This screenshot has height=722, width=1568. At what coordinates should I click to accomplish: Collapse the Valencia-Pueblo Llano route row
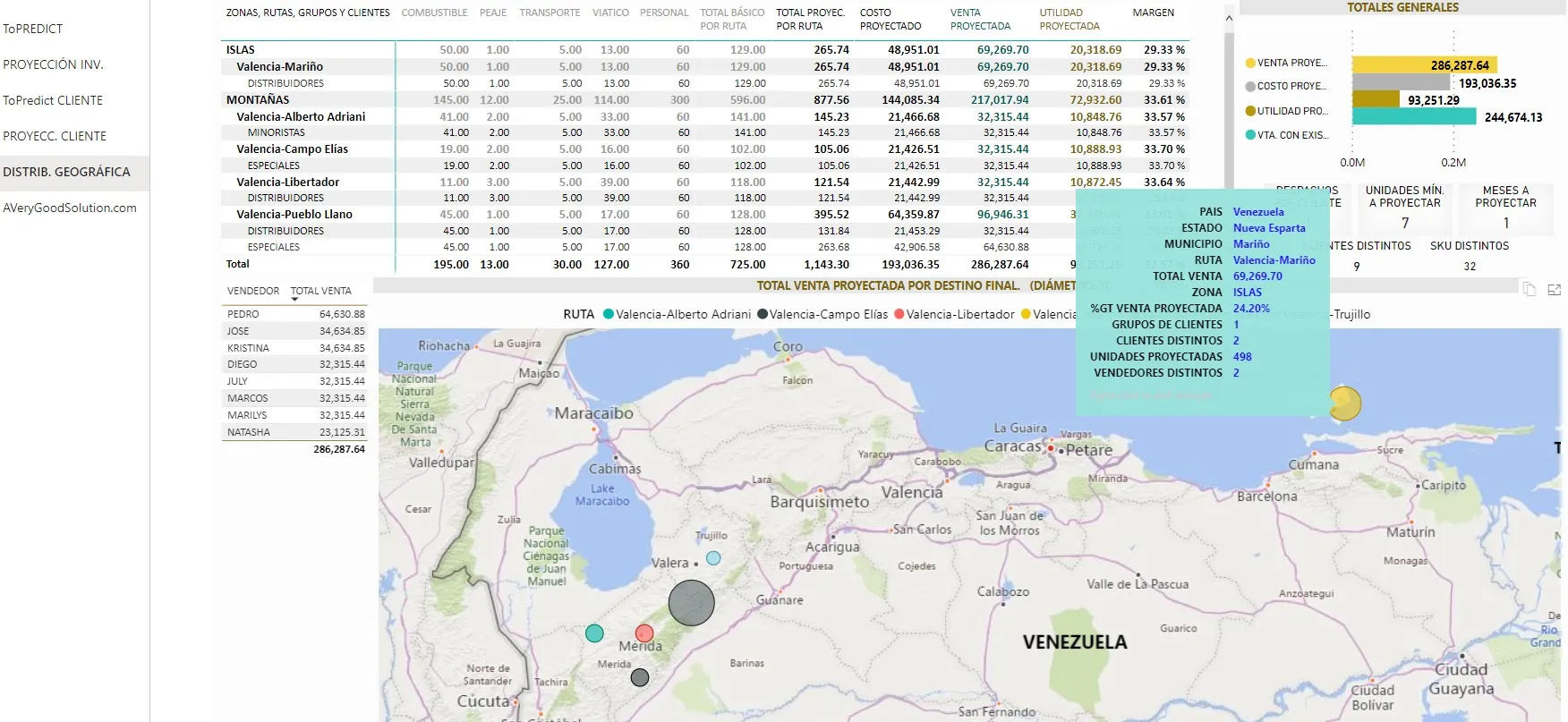[x=294, y=214]
